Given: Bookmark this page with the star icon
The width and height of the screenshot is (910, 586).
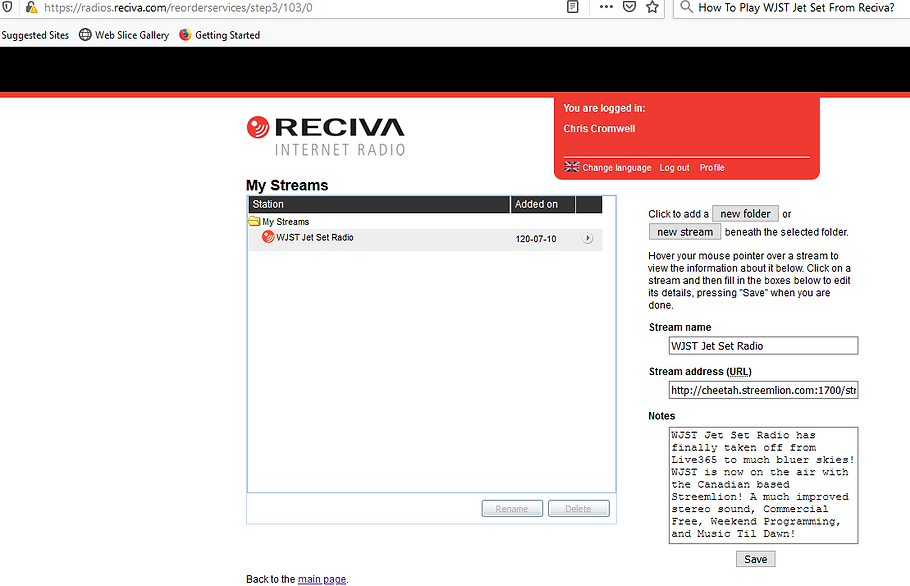Looking at the screenshot, I should click(652, 7).
